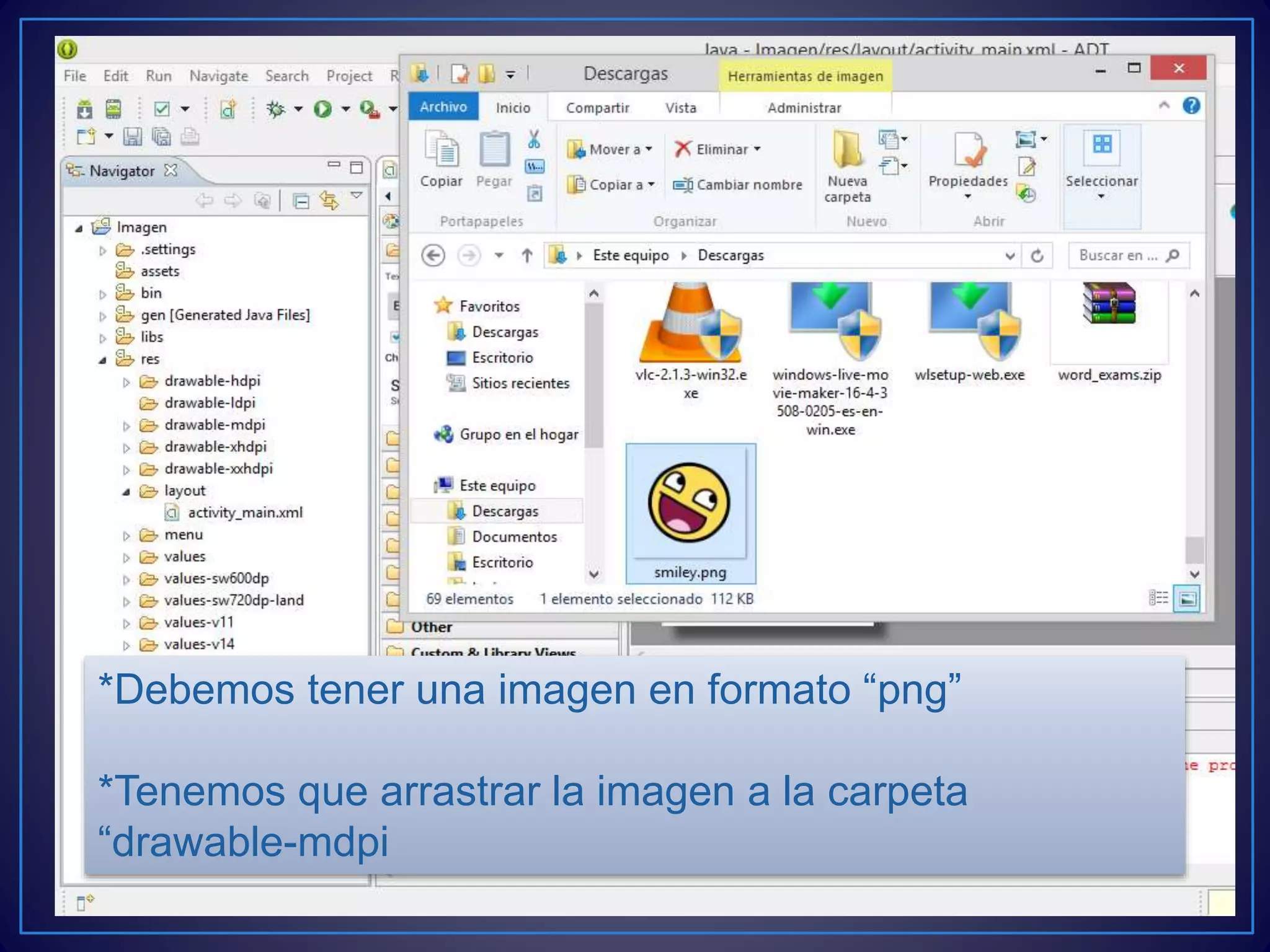
Task: Open the Android SDK Manager icon
Action: point(84,109)
